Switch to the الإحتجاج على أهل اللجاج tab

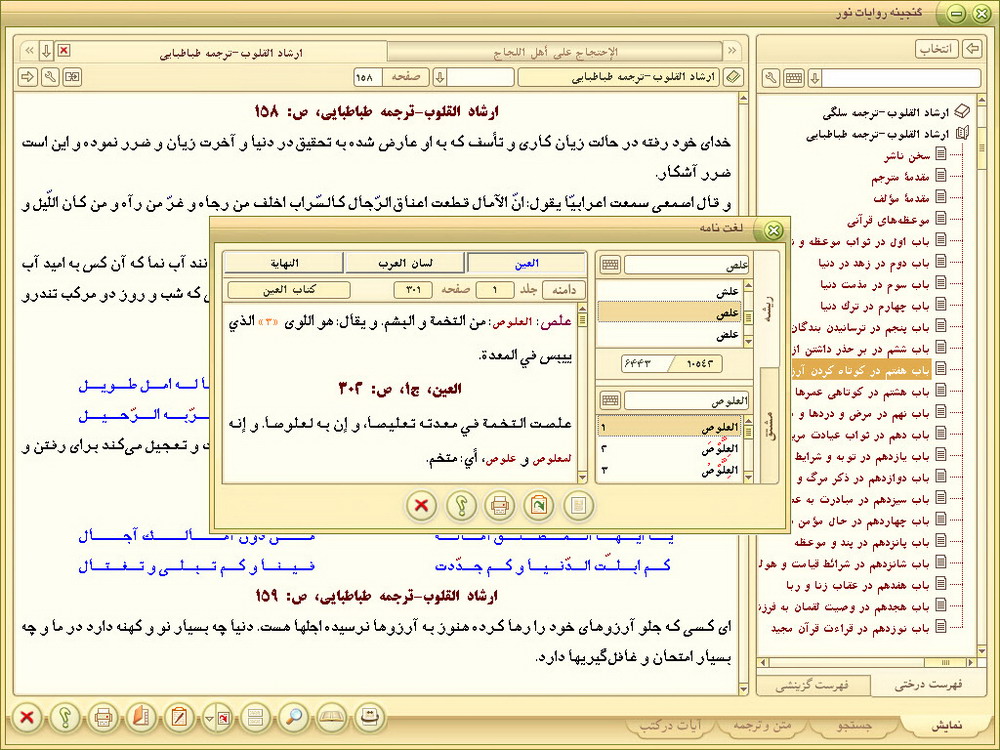point(555,52)
